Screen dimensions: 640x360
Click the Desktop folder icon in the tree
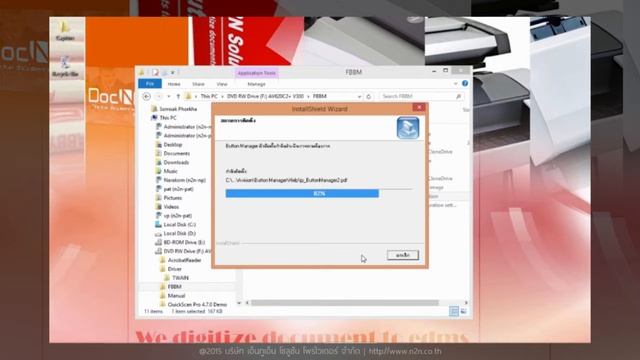pos(159,144)
